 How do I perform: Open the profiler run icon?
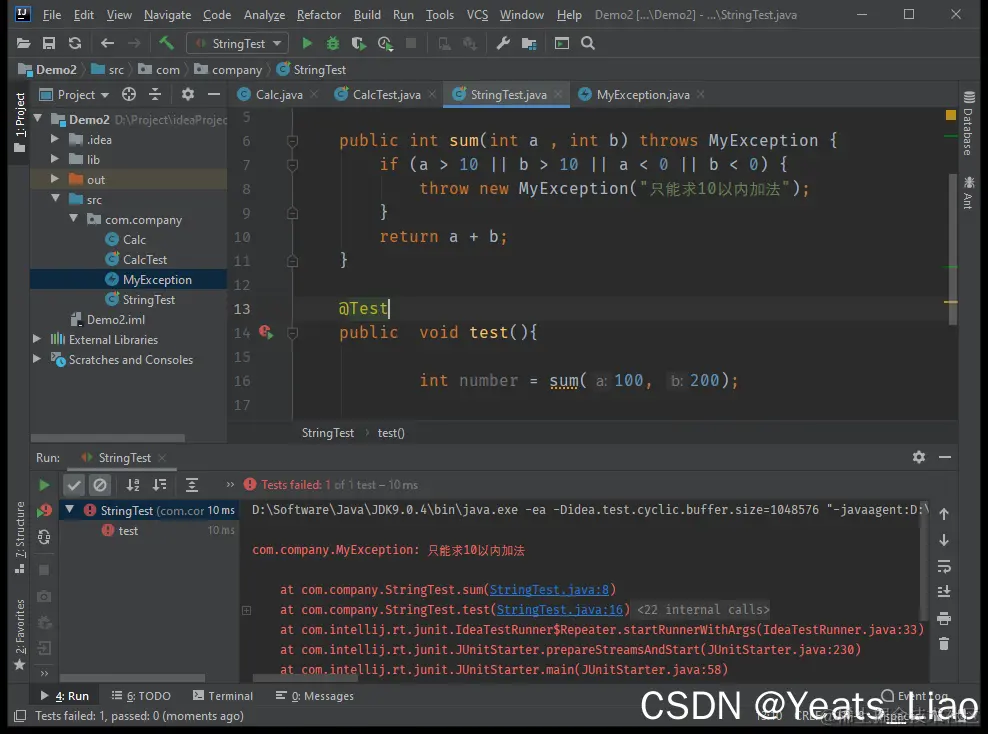[x=385, y=43]
